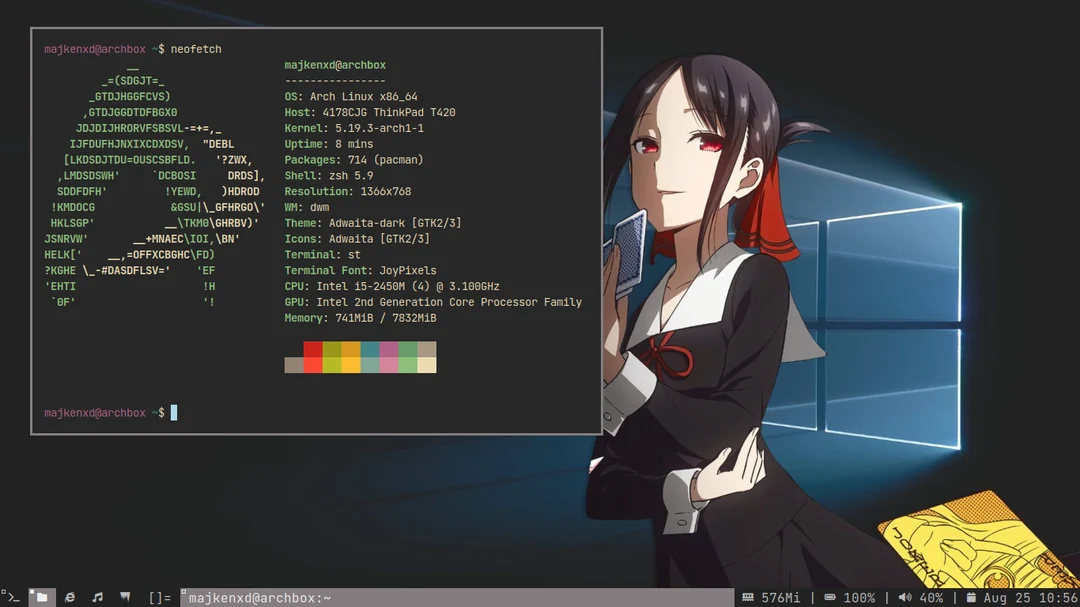Click the memory chip icon showing 576Mi
This screenshot has height=607, width=1080.
coord(748,597)
